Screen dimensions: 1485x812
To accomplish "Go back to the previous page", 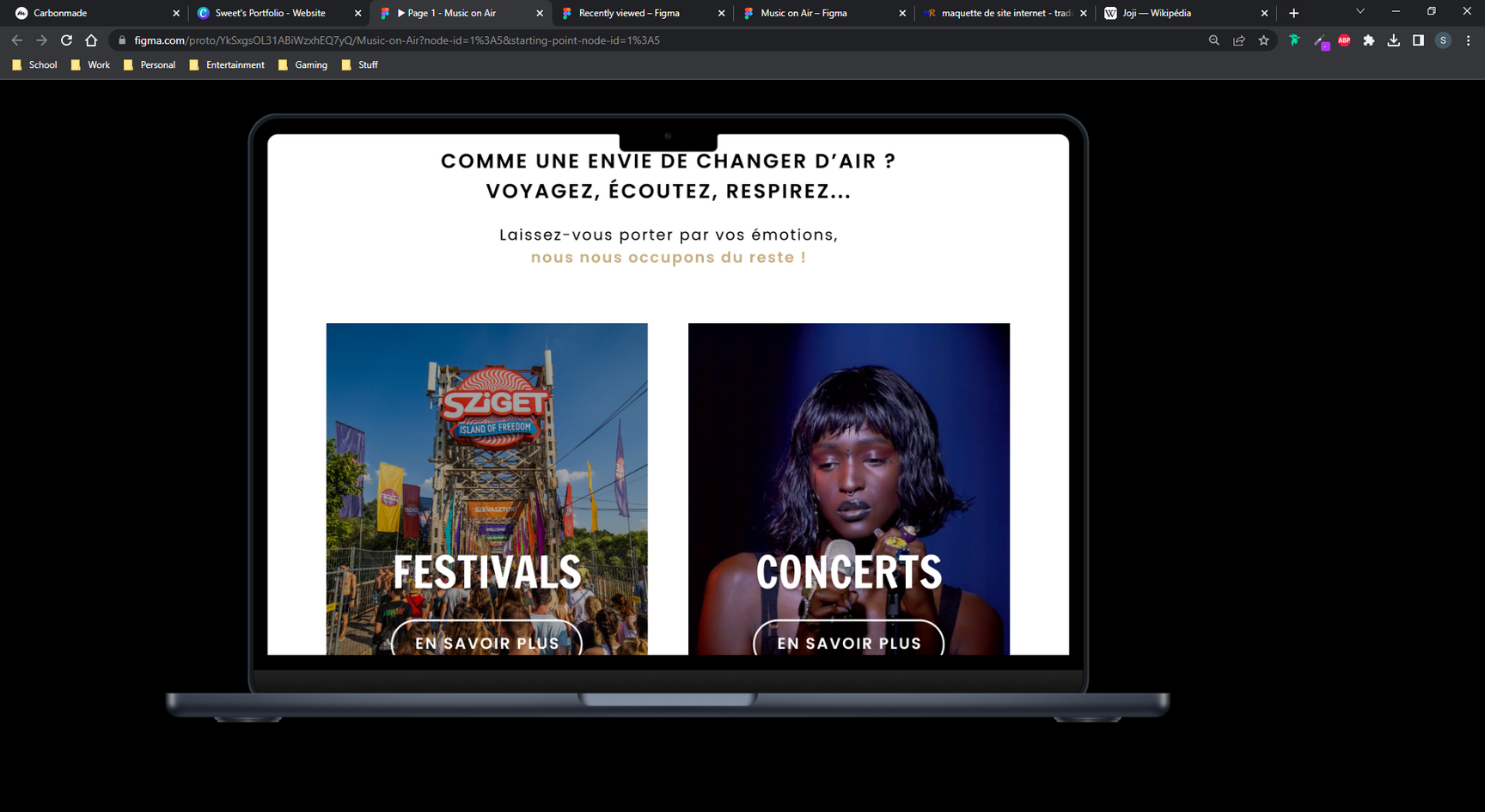I will (x=16, y=40).
